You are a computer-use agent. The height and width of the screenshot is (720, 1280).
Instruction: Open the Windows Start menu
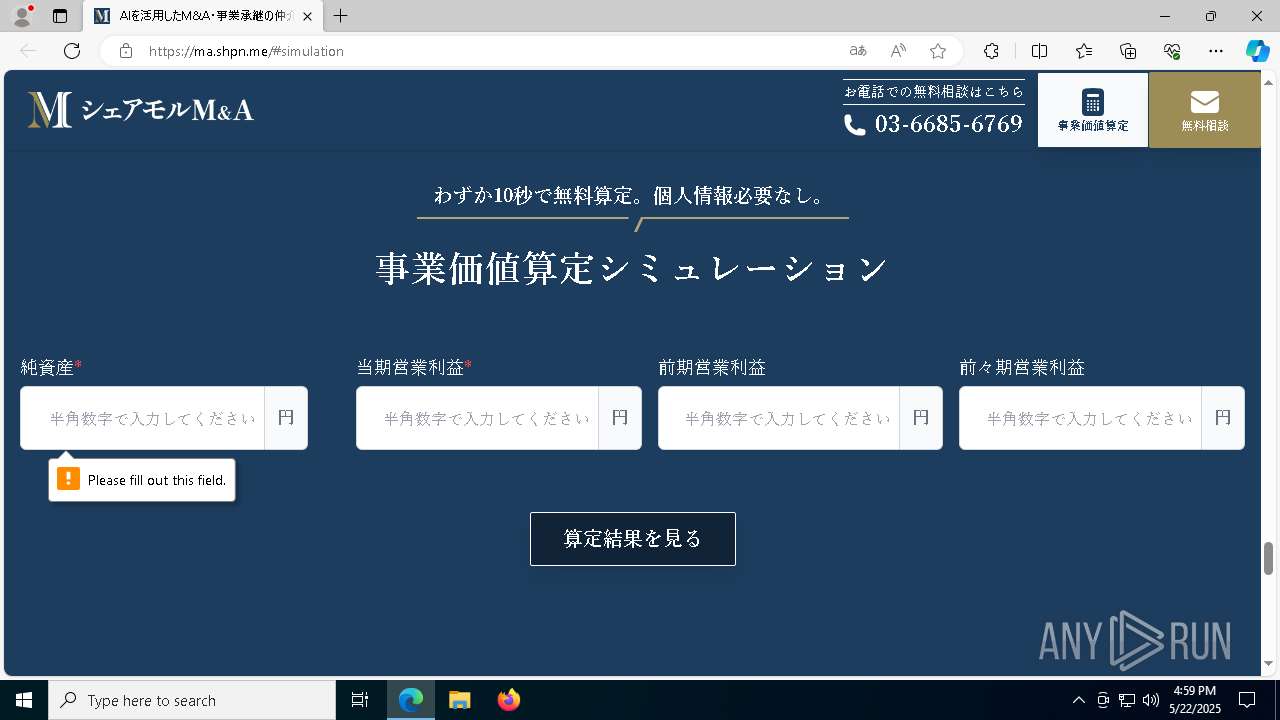(24, 700)
